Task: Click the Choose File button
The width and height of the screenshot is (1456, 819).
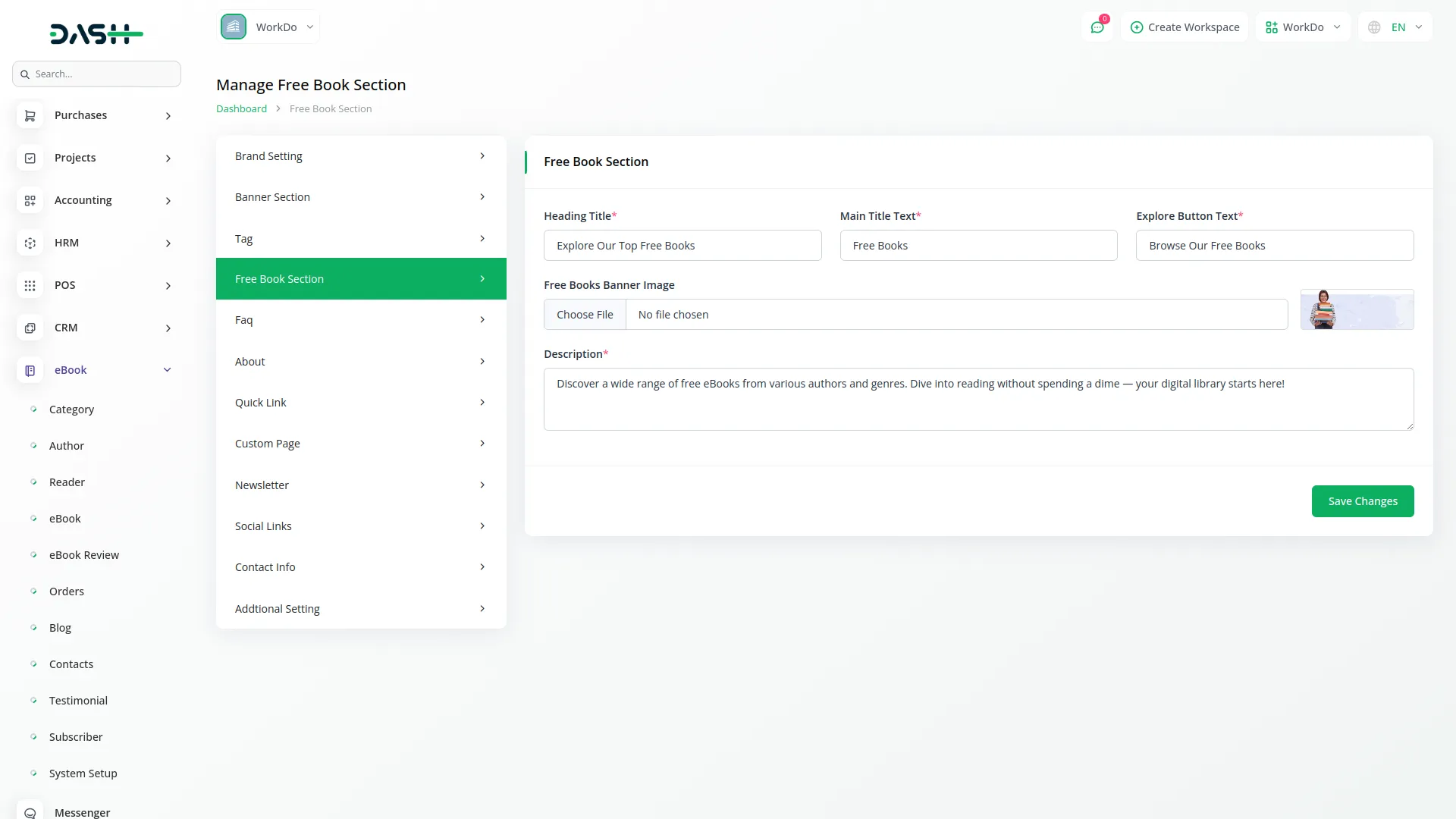Action: coord(585,315)
